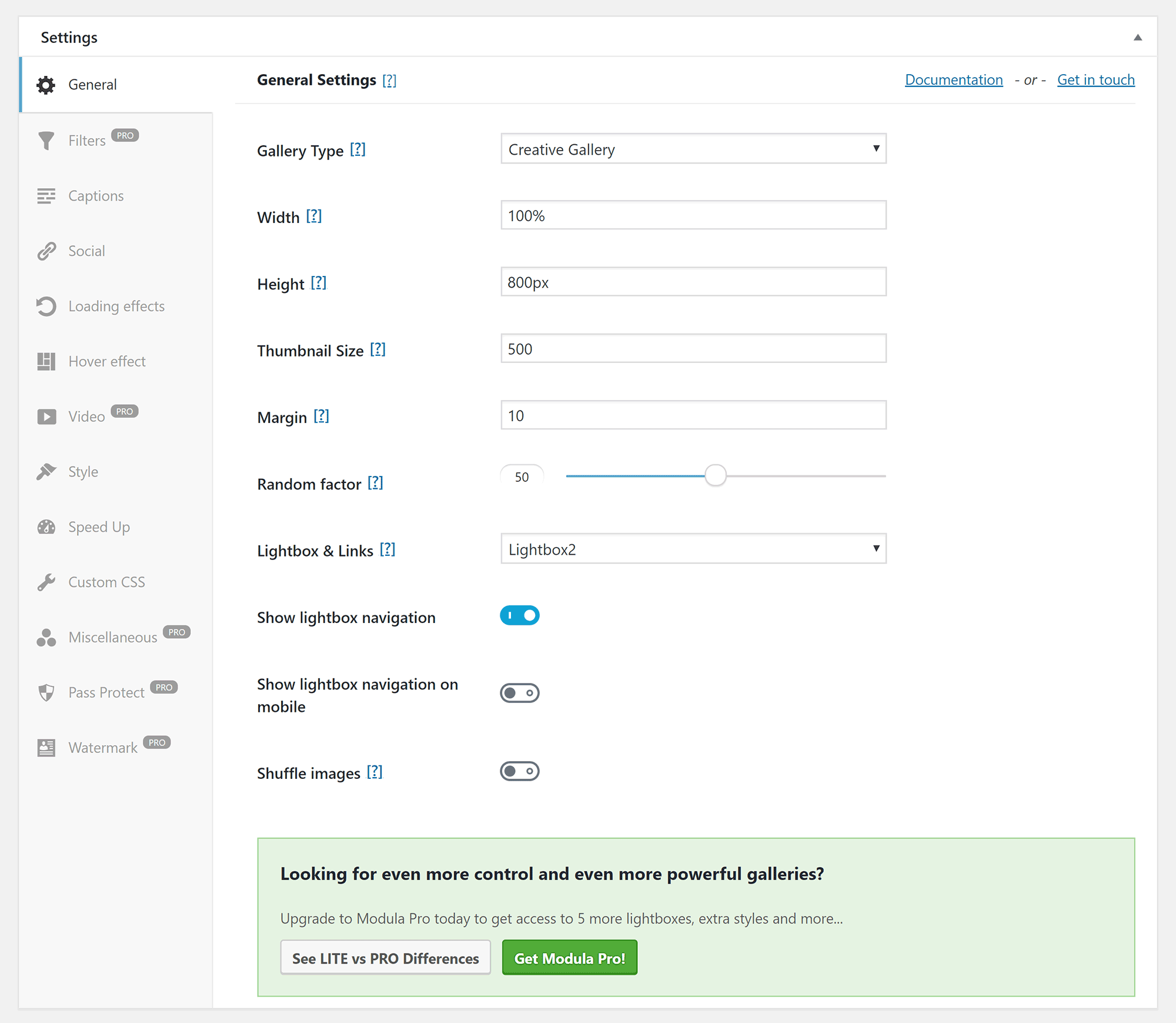Switch to the Pass Protect tab
Viewport: 1176px width, 1023px height.
pos(116,692)
